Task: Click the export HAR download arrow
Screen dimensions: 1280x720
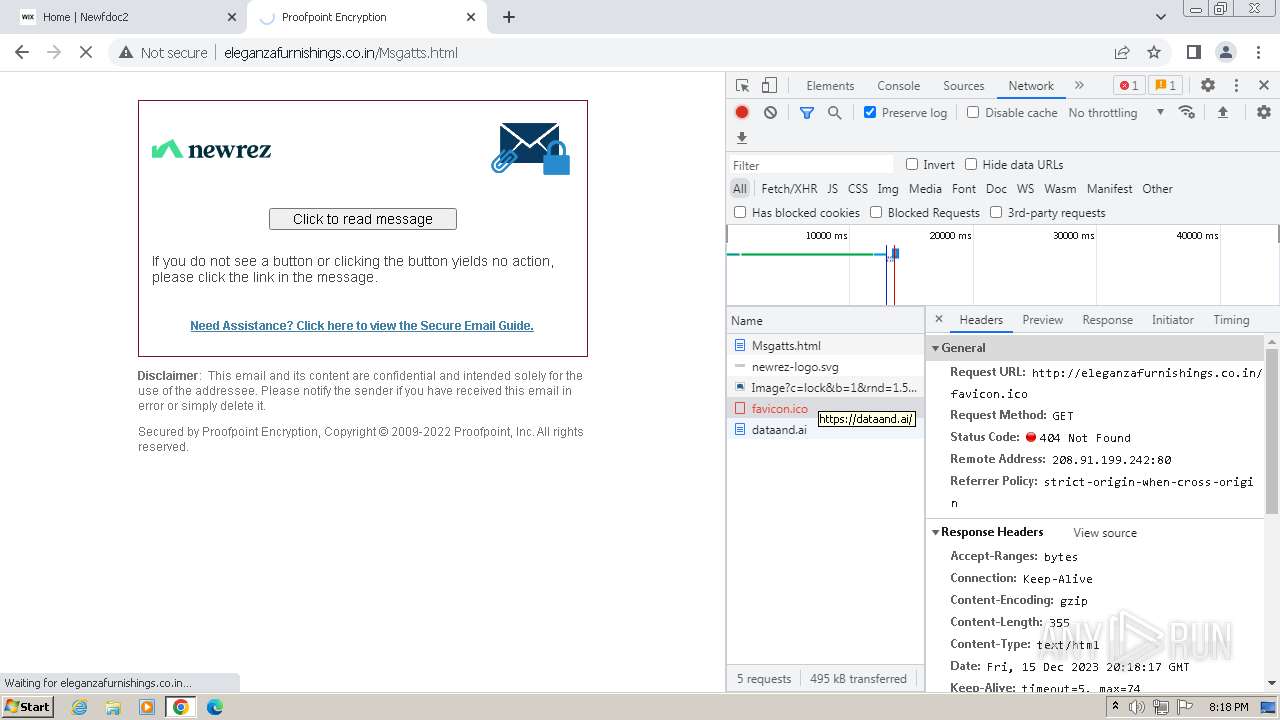Action: click(x=742, y=138)
